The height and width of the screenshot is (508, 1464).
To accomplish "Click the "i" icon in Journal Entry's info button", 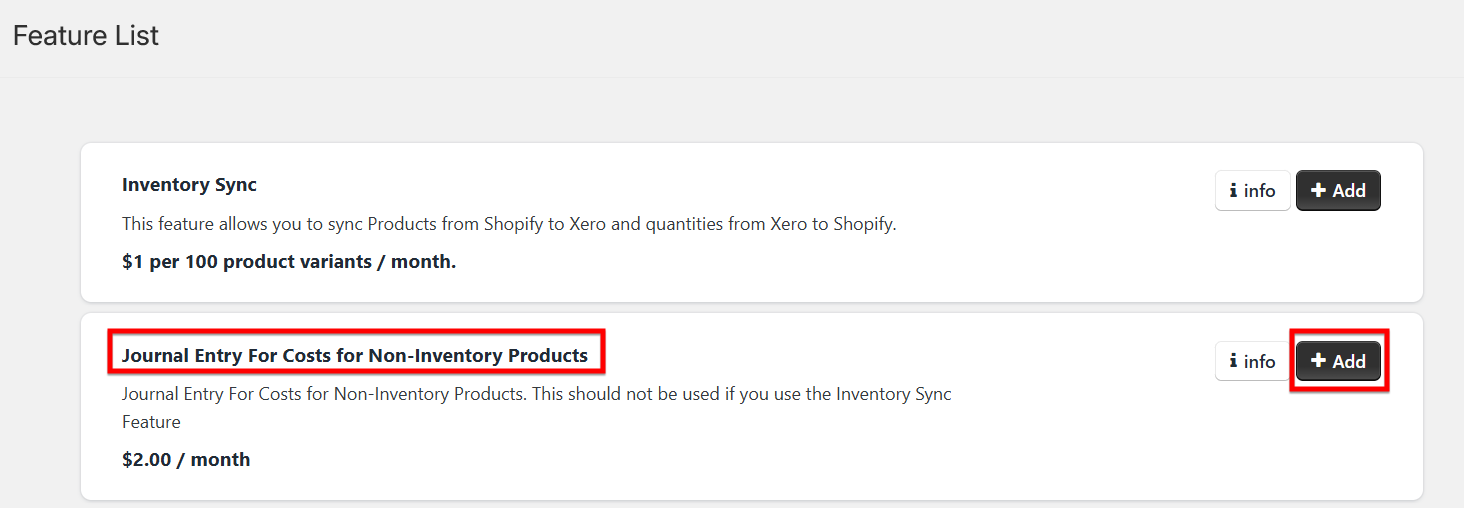I will pos(1233,361).
